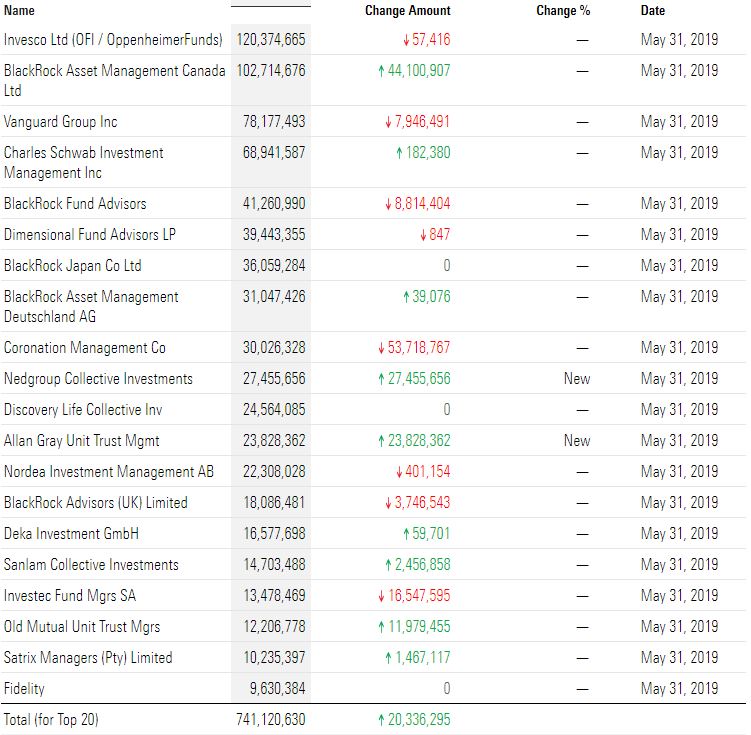The image size is (751, 735).
Task: Select Discovery Life Collective Inv name
Action: (x=83, y=410)
